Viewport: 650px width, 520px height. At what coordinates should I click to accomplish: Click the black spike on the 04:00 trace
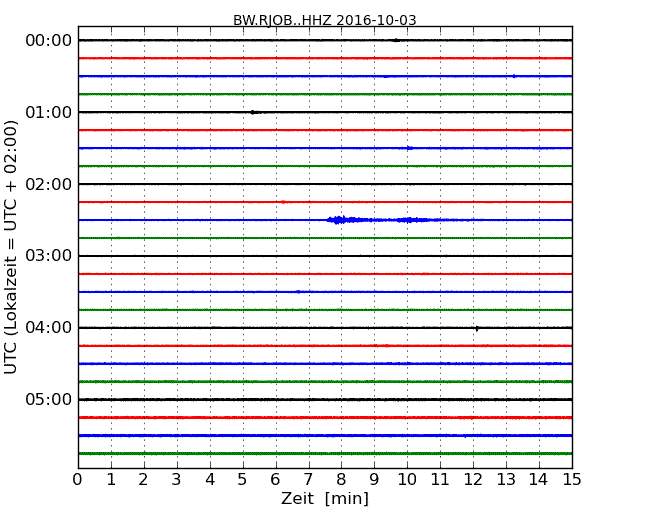point(477,328)
